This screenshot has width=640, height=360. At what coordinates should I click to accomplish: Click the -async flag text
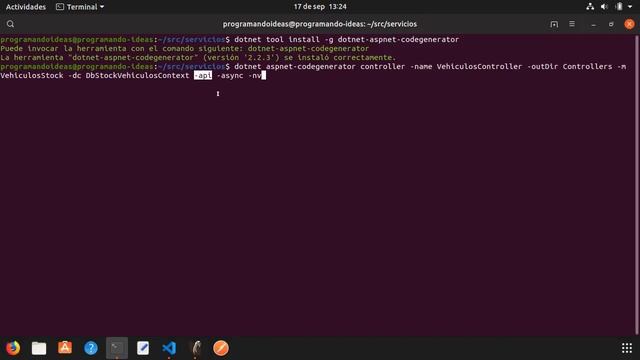(x=230, y=76)
